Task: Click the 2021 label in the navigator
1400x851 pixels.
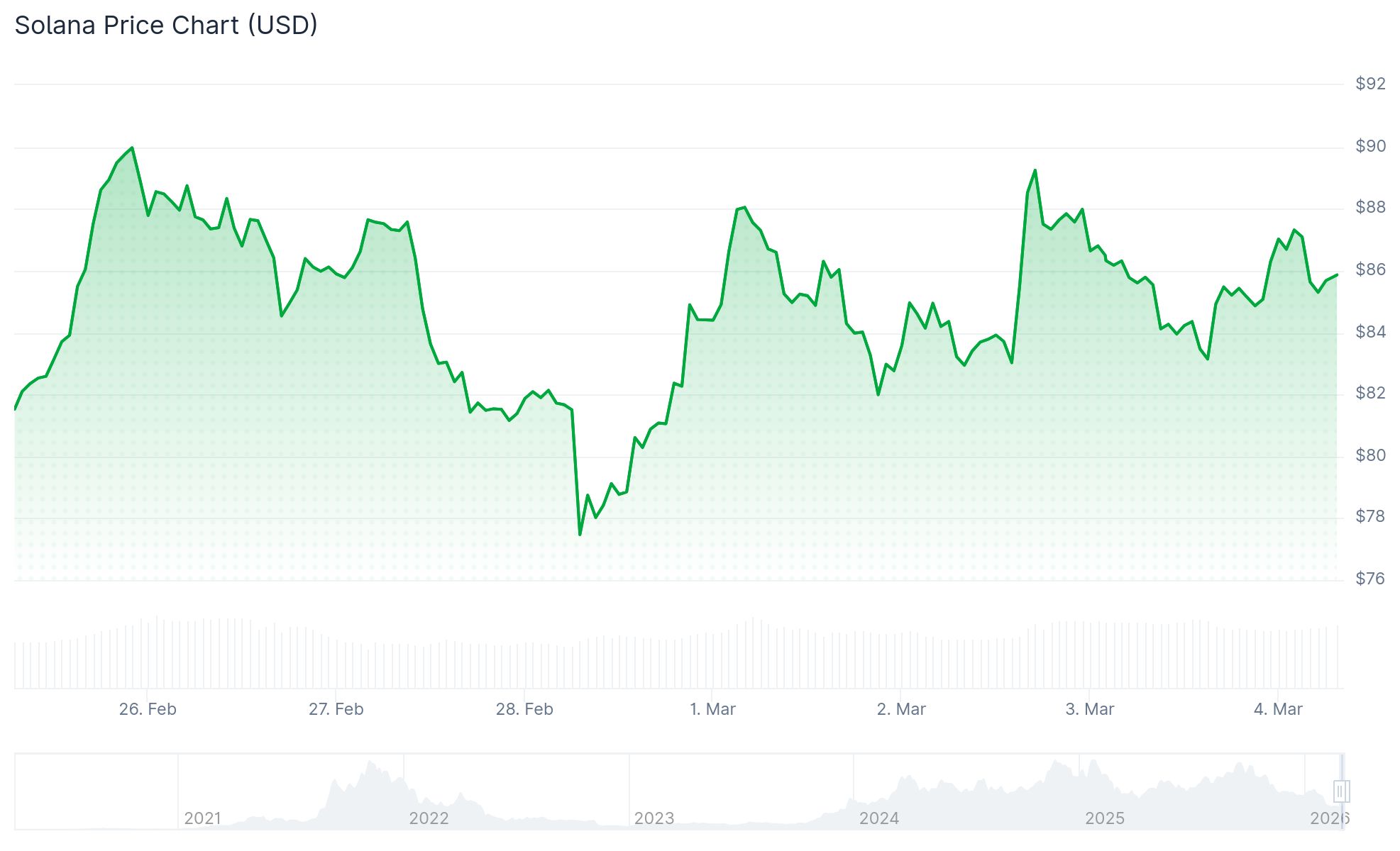Action: [x=202, y=818]
